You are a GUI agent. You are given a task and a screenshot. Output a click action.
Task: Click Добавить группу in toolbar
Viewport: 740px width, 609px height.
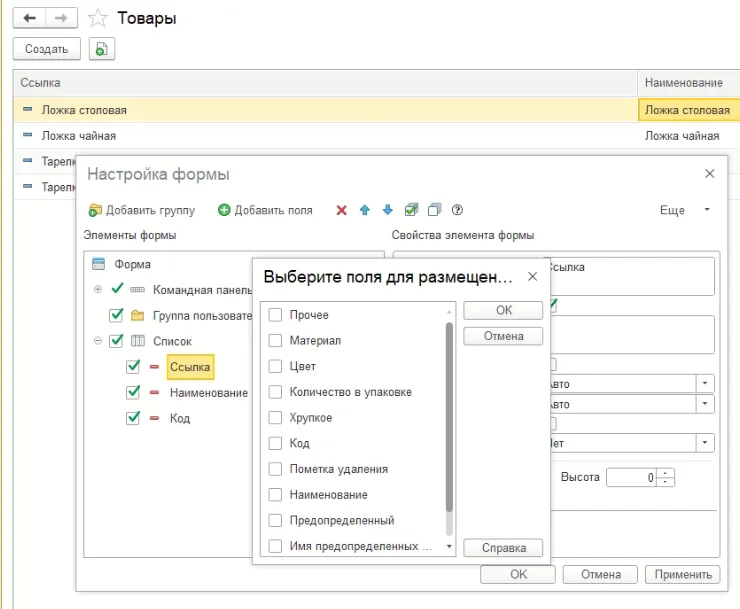tap(142, 210)
